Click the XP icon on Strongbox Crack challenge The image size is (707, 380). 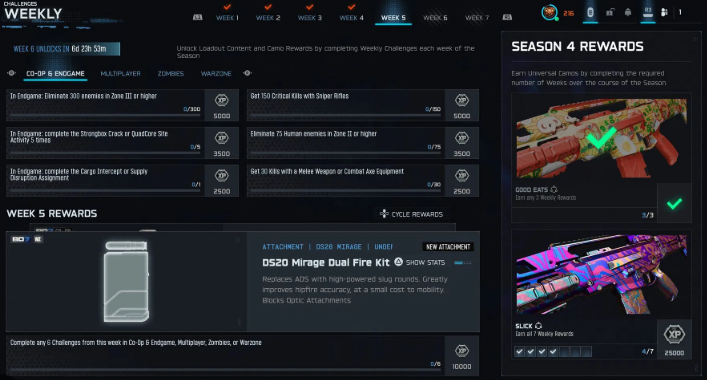pos(221,138)
